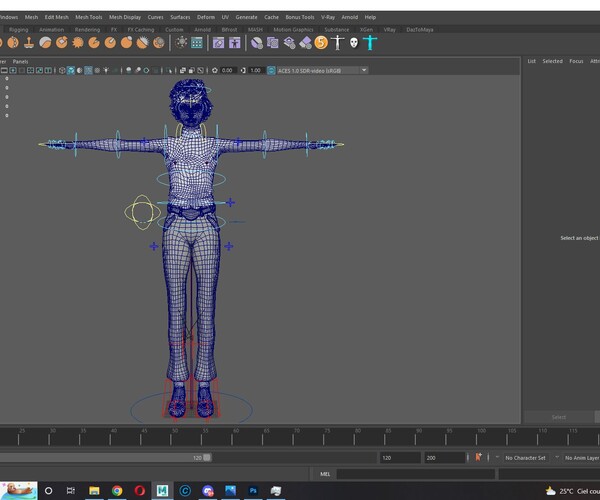
Task: Open the Panels menu in viewport
Action: pyautogui.click(x=20, y=62)
